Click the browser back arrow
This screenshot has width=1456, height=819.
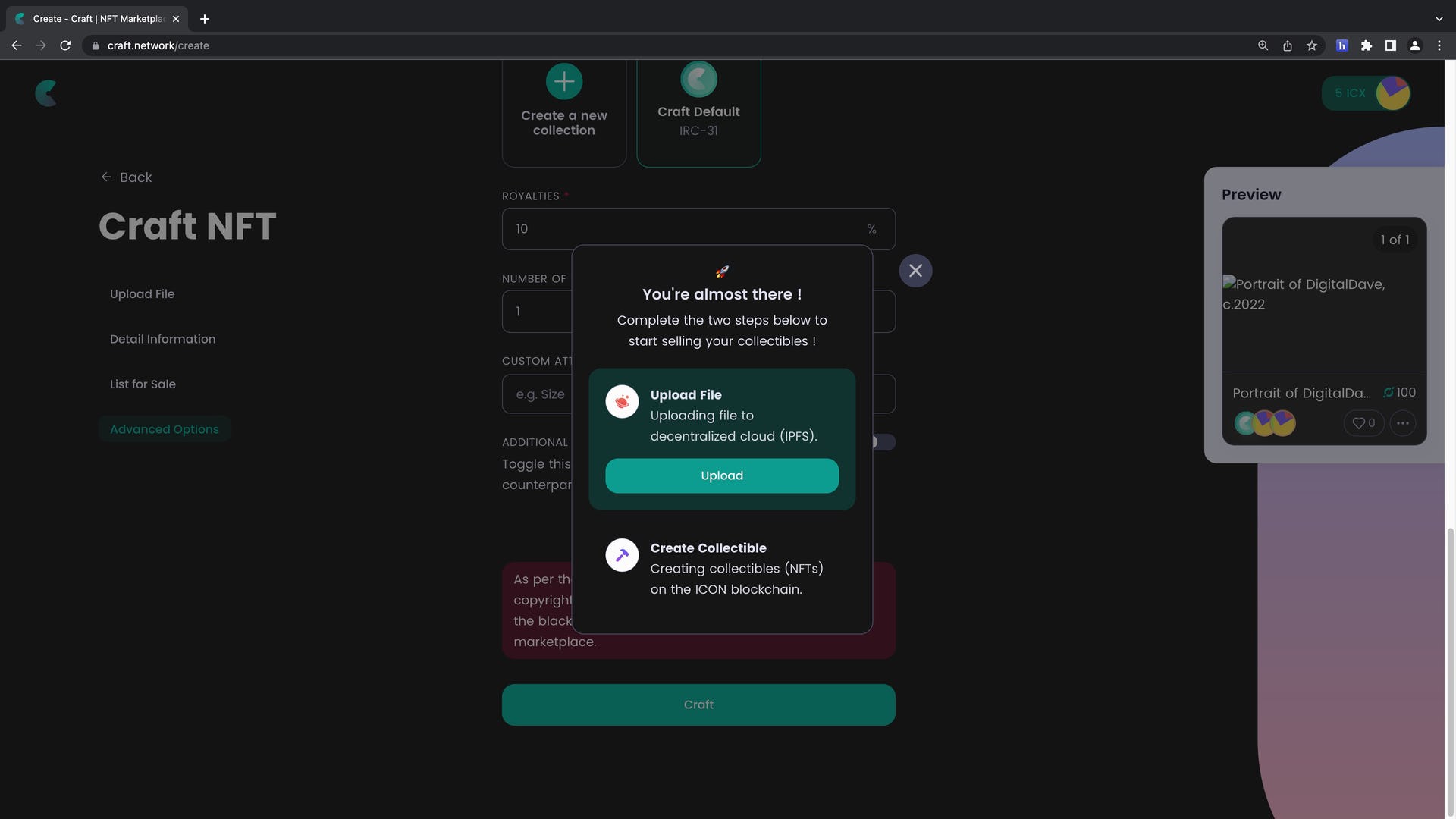16,45
